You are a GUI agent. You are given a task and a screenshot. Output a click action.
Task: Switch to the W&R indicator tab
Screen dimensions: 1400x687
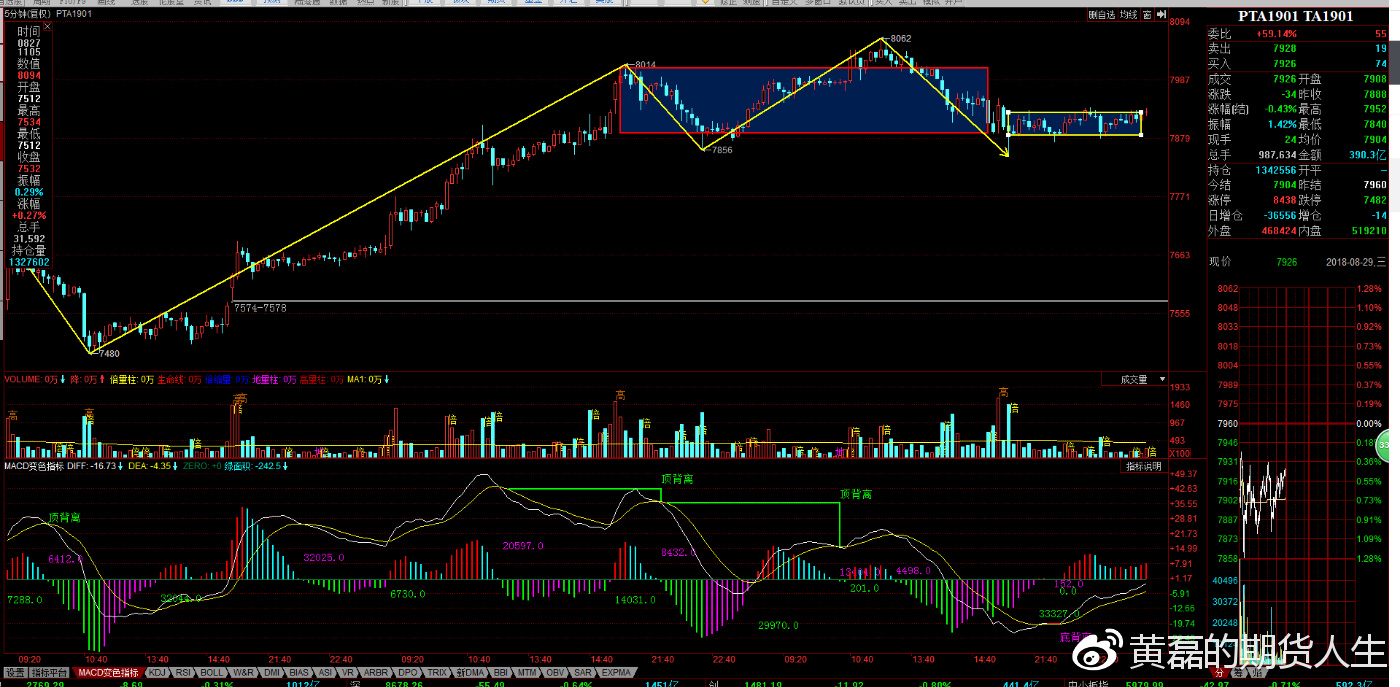(x=243, y=672)
